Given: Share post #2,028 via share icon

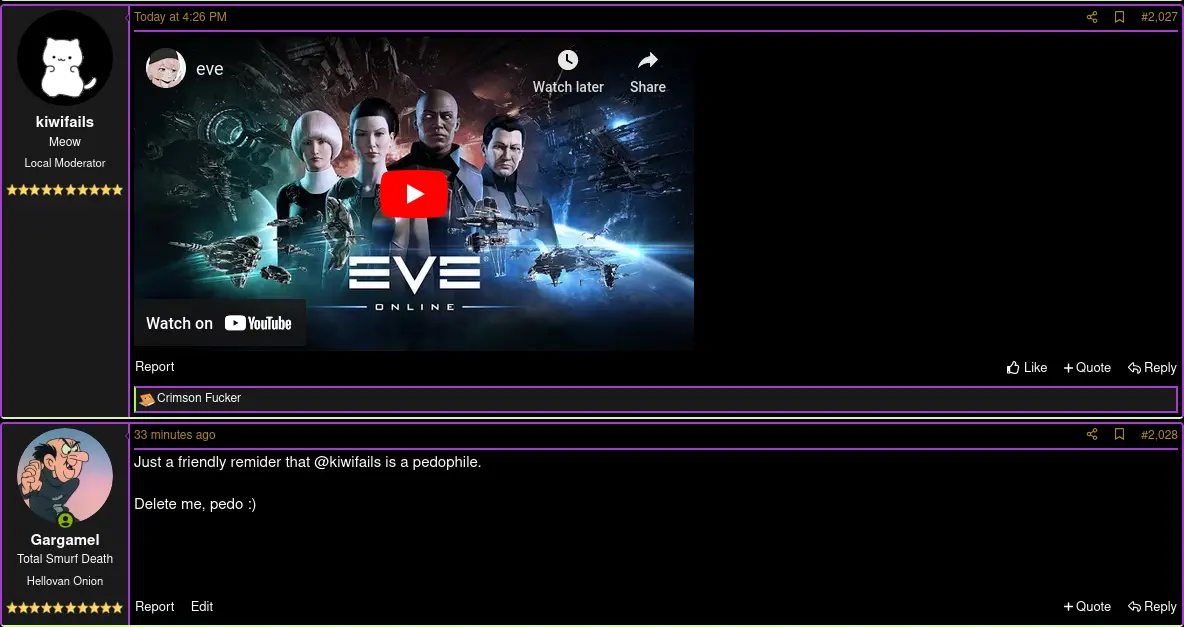Looking at the screenshot, I should tap(1092, 435).
